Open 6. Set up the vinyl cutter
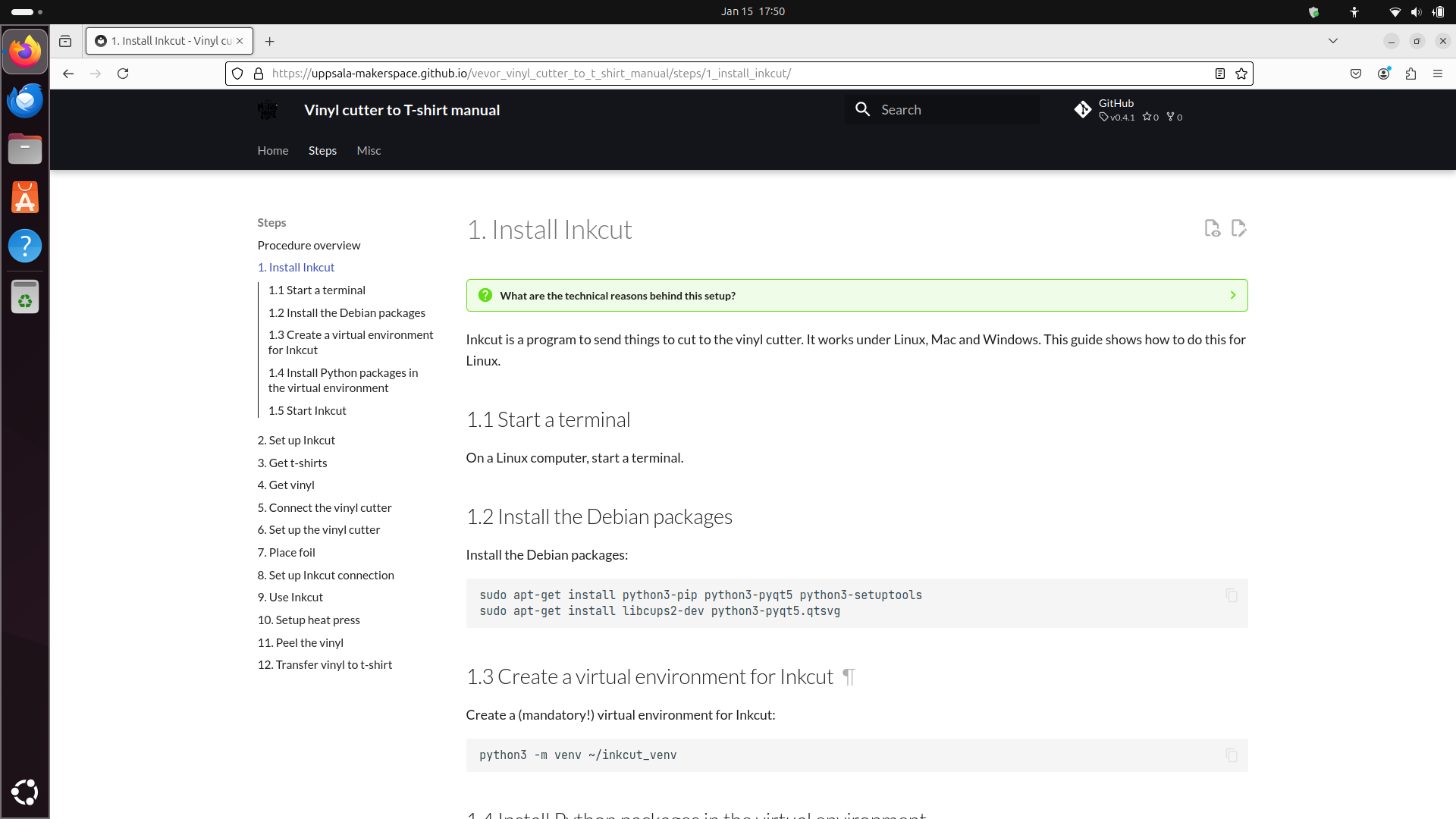 click(318, 530)
